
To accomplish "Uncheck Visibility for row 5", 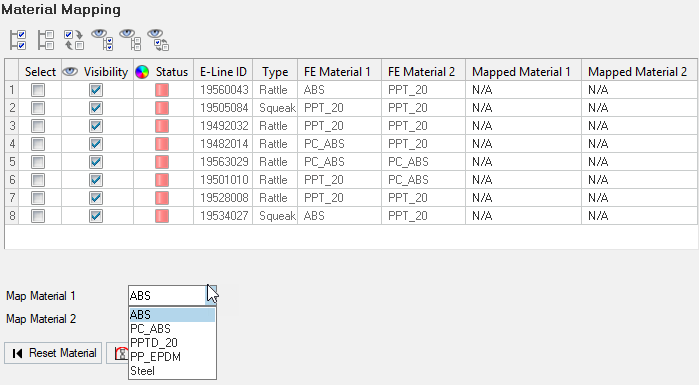I will pos(96,162).
